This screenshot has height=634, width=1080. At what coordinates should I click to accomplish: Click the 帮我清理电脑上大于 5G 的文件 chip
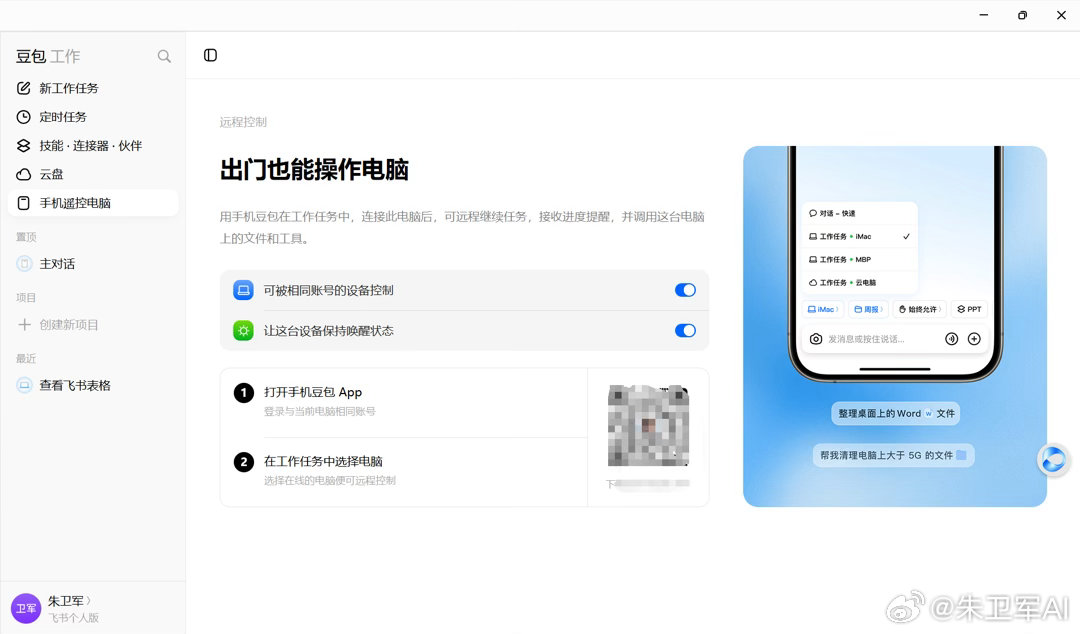point(893,455)
